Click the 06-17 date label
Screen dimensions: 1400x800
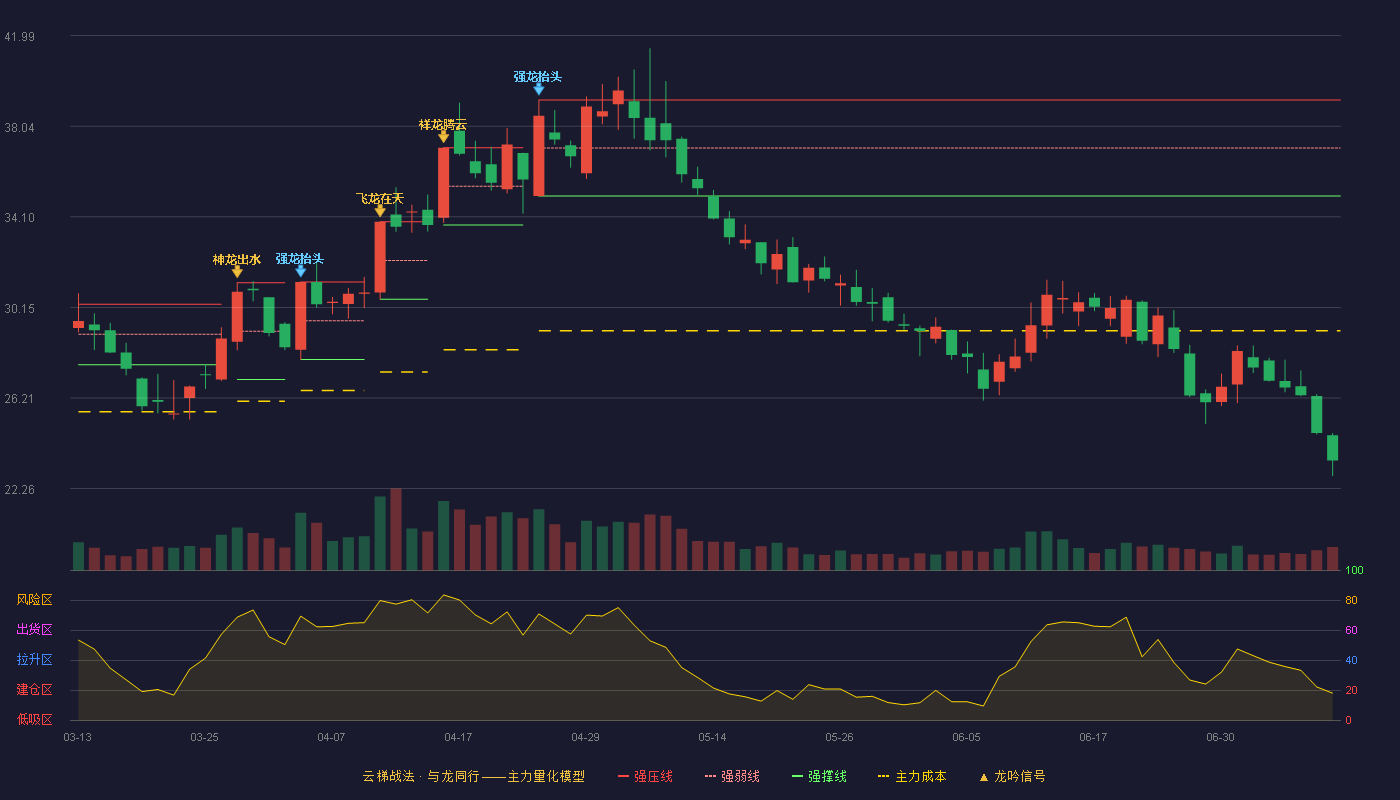[1093, 737]
